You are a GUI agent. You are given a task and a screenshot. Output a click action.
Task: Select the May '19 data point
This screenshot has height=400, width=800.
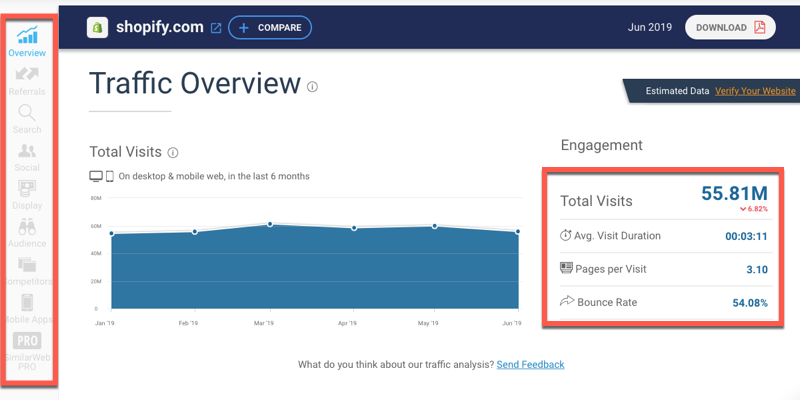coord(435,226)
